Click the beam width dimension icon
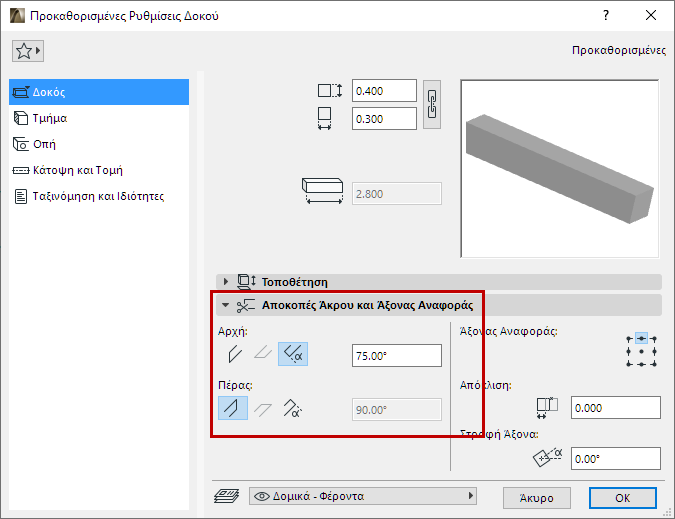The width and height of the screenshot is (675, 519). tap(325, 118)
